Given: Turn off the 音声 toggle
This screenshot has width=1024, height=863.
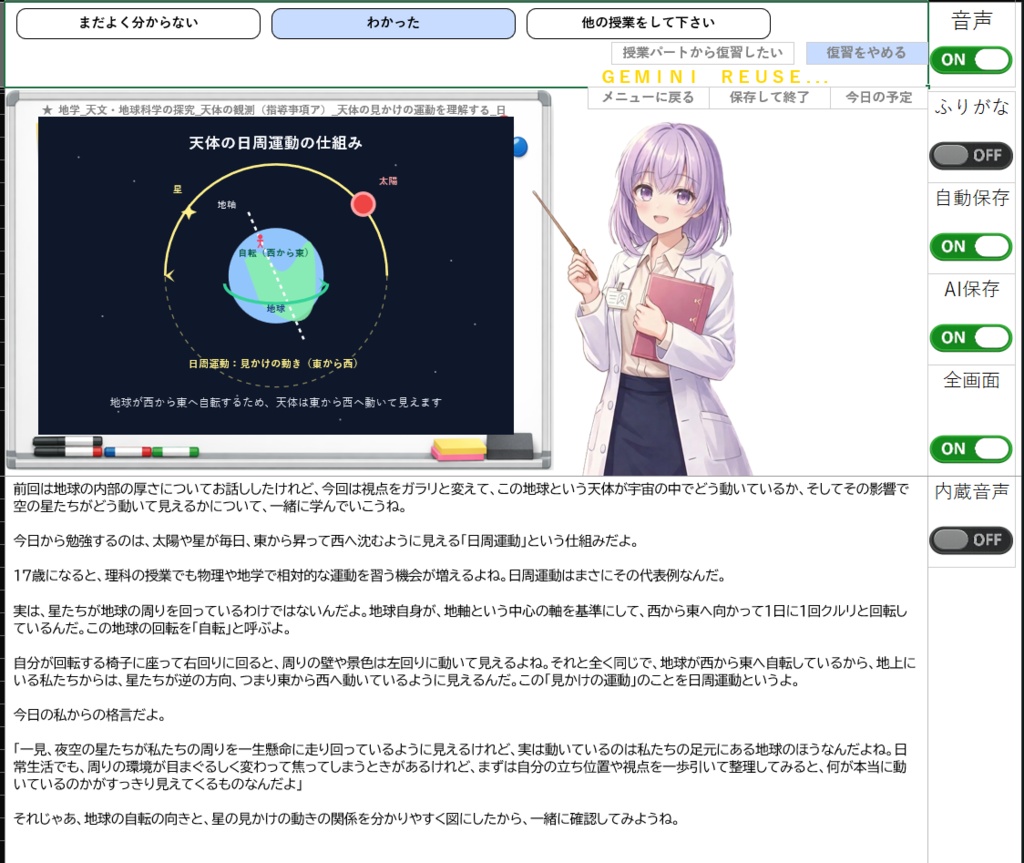Looking at the screenshot, I should [971, 60].
